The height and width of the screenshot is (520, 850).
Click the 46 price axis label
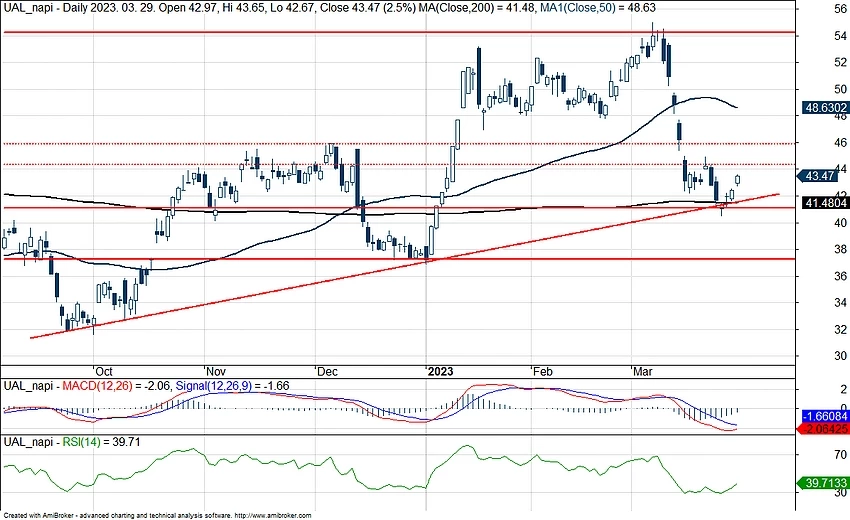click(840, 143)
